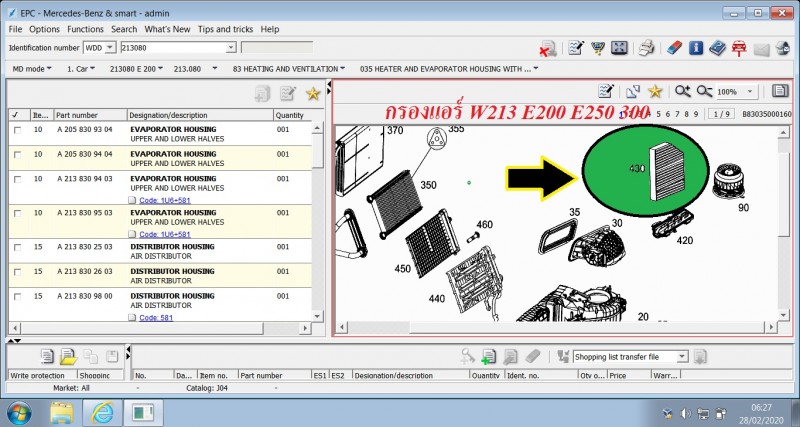The height and width of the screenshot is (427, 800).
Task: Click the notes icon in parts list panel
Action: (288, 93)
